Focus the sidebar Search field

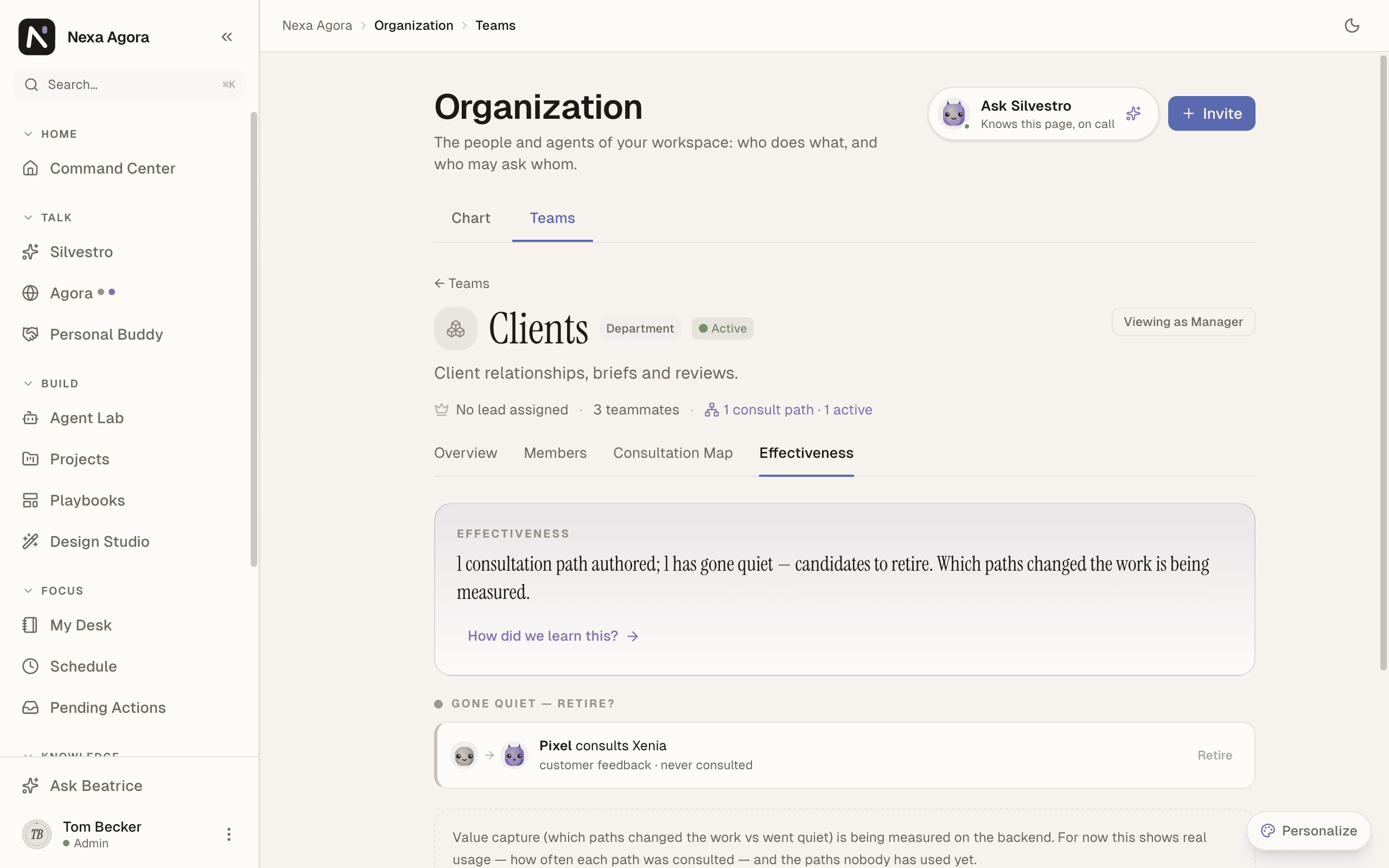coord(130,85)
